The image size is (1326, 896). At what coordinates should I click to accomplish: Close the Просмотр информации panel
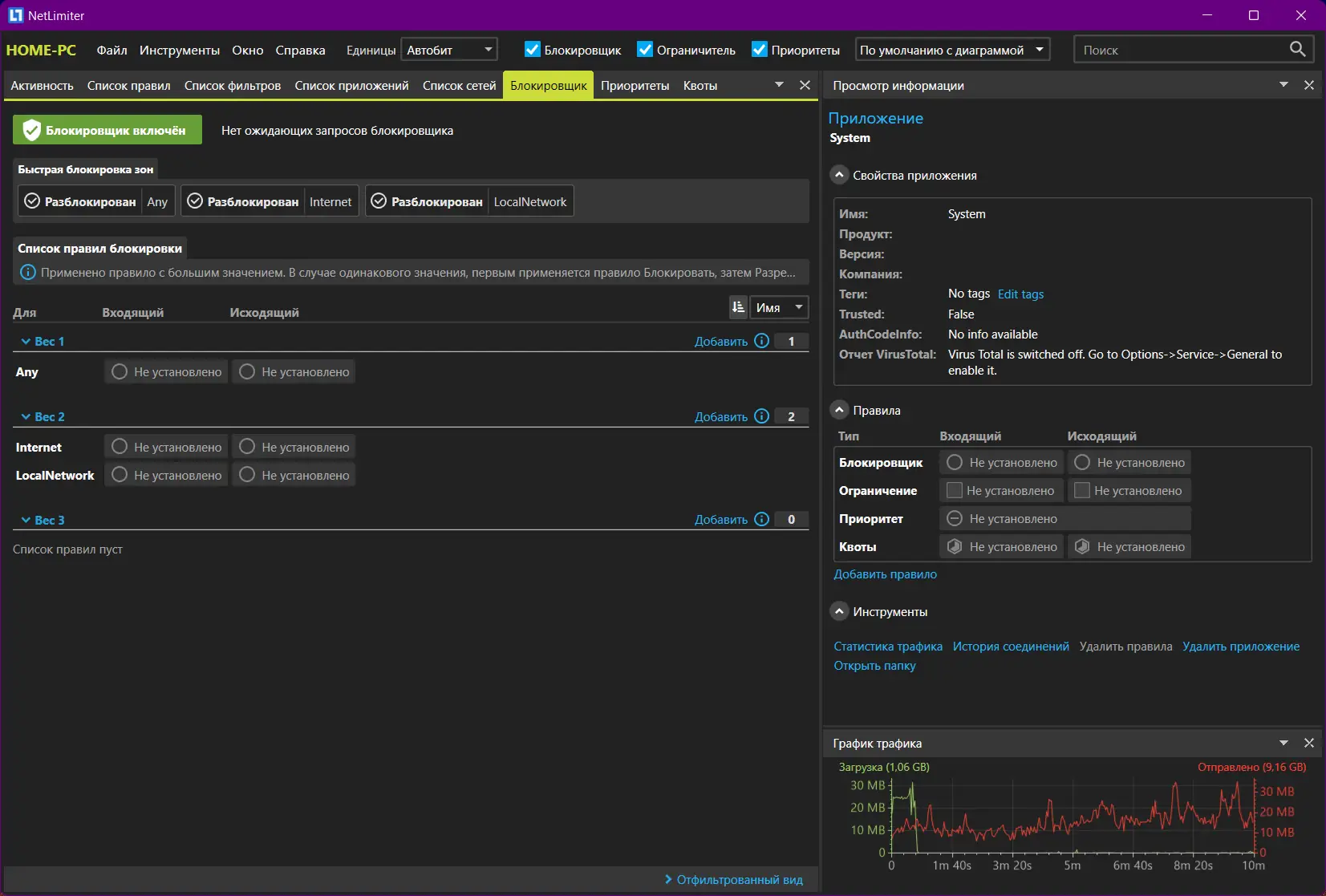[x=1308, y=85]
